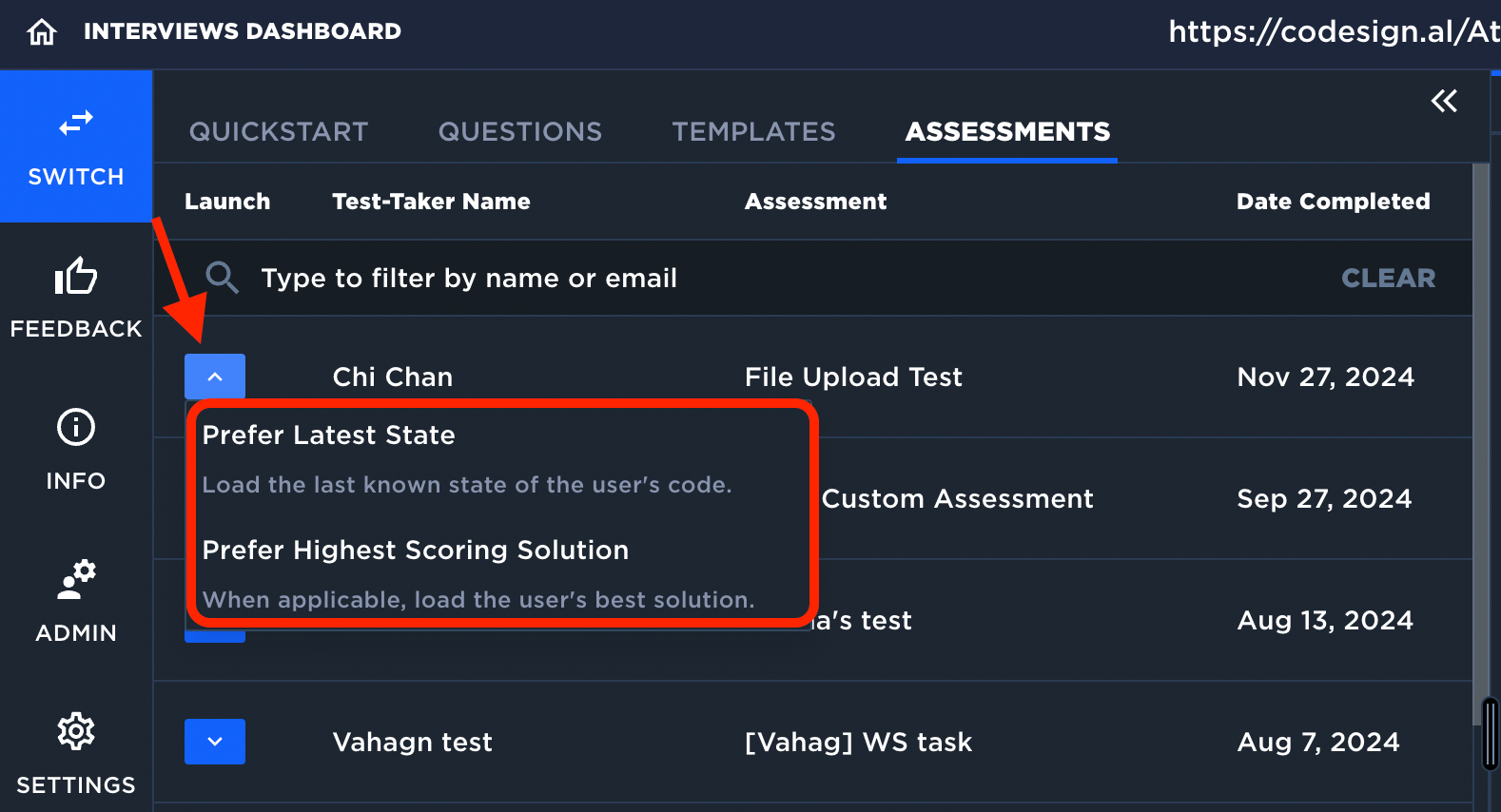1501x812 pixels.
Task: Choose Prefer Highest Scoring Solution
Action: click(416, 550)
